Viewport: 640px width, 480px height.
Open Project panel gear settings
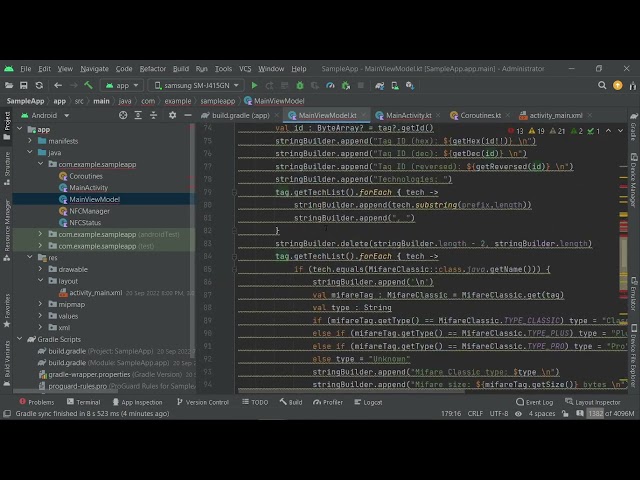click(x=173, y=116)
